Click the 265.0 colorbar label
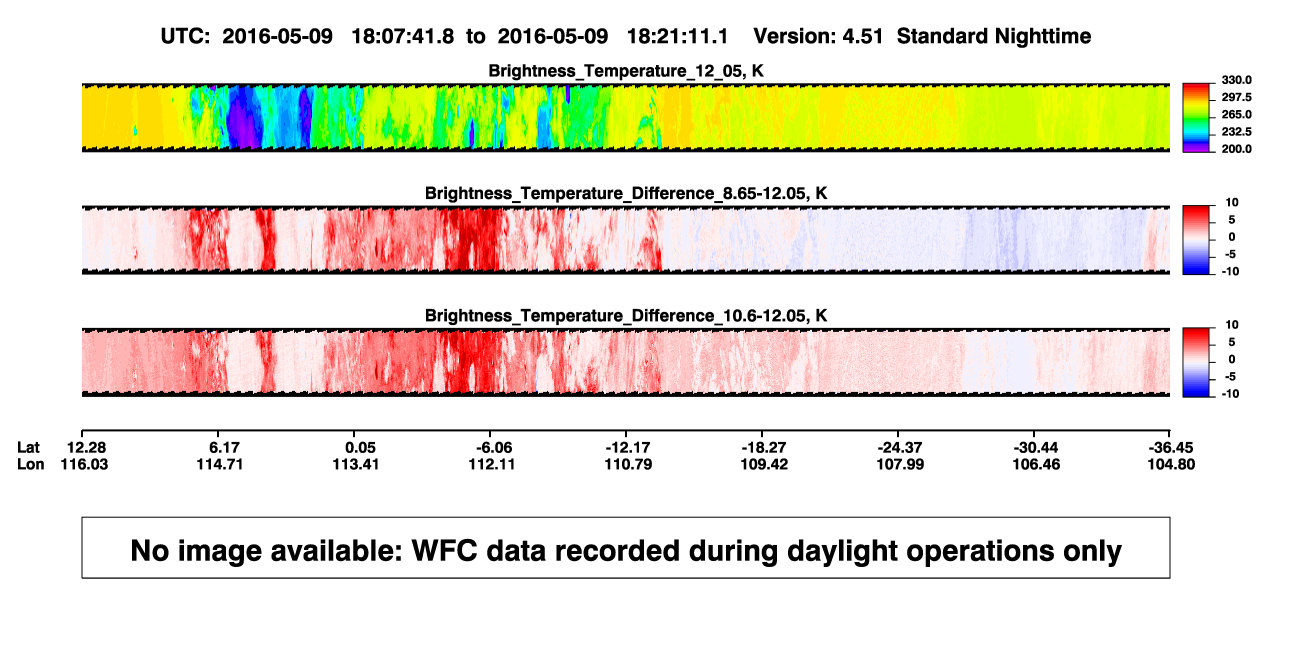Image resolution: width=1300 pixels, height=667 pixels. [1235, 115]
